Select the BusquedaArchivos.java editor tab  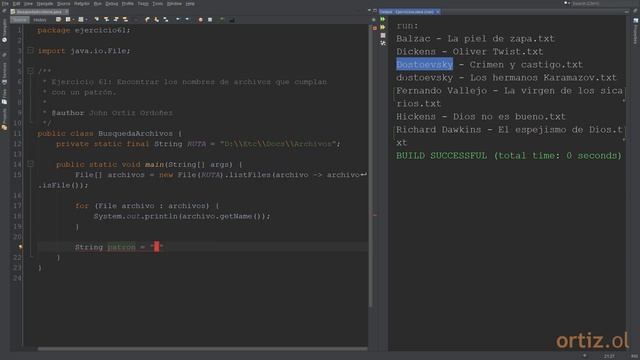pos(39,12)
